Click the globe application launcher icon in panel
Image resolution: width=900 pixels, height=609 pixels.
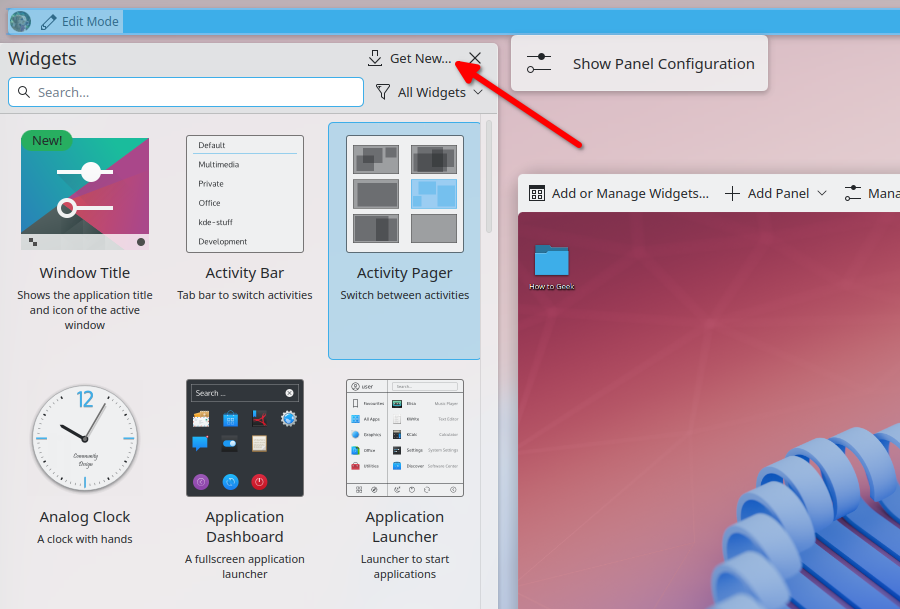tap(21, 22)
